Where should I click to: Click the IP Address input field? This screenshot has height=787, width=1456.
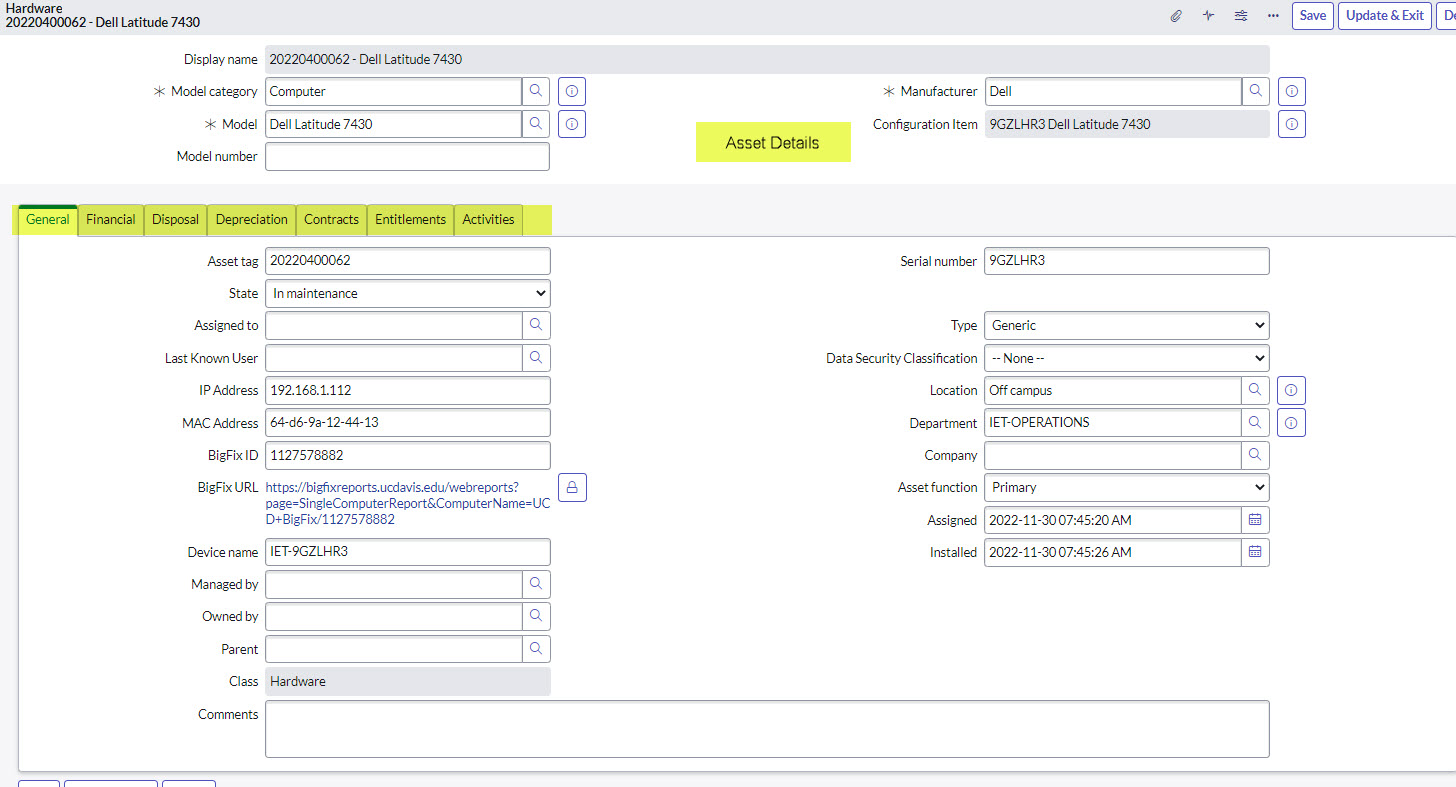(408, 390)
